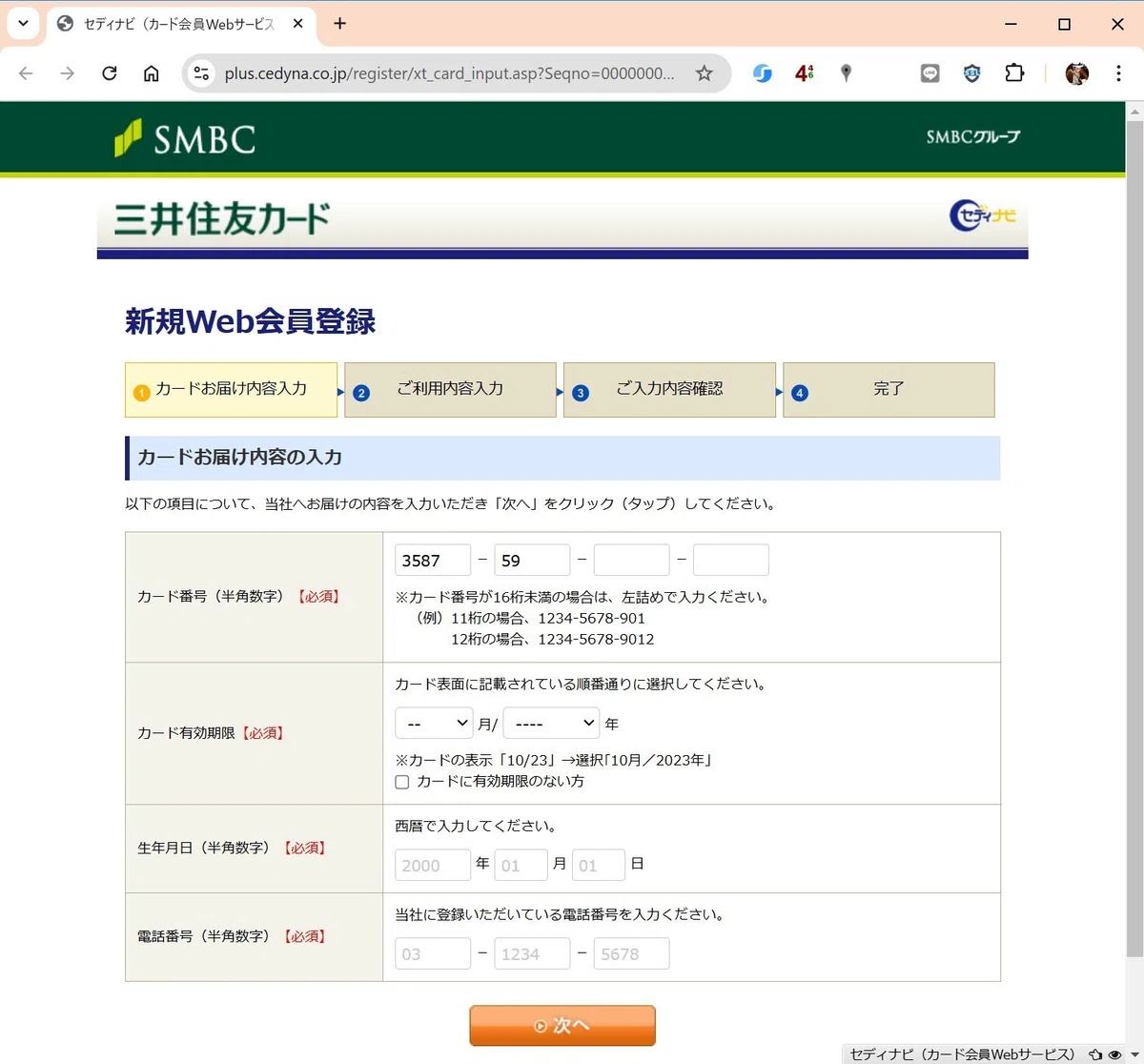Open the tab search chevron
The width and height of the screenshot is (1144, 1064).
(x=23, y=24)
